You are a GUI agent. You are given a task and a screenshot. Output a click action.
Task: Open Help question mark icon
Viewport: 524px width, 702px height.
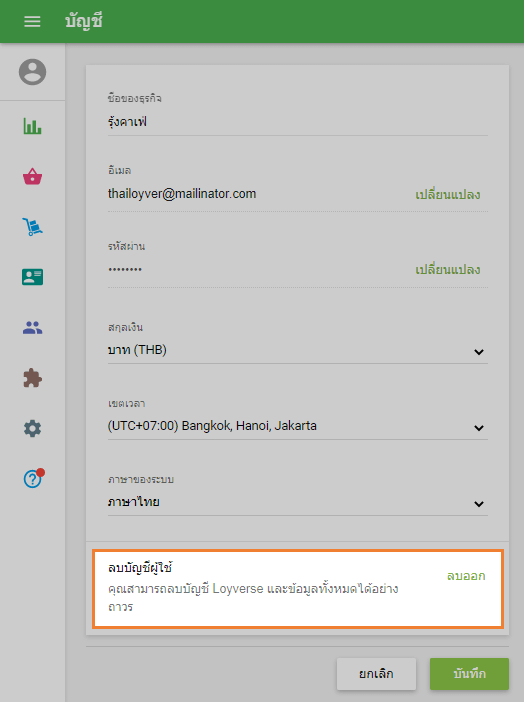pos(33,479)
